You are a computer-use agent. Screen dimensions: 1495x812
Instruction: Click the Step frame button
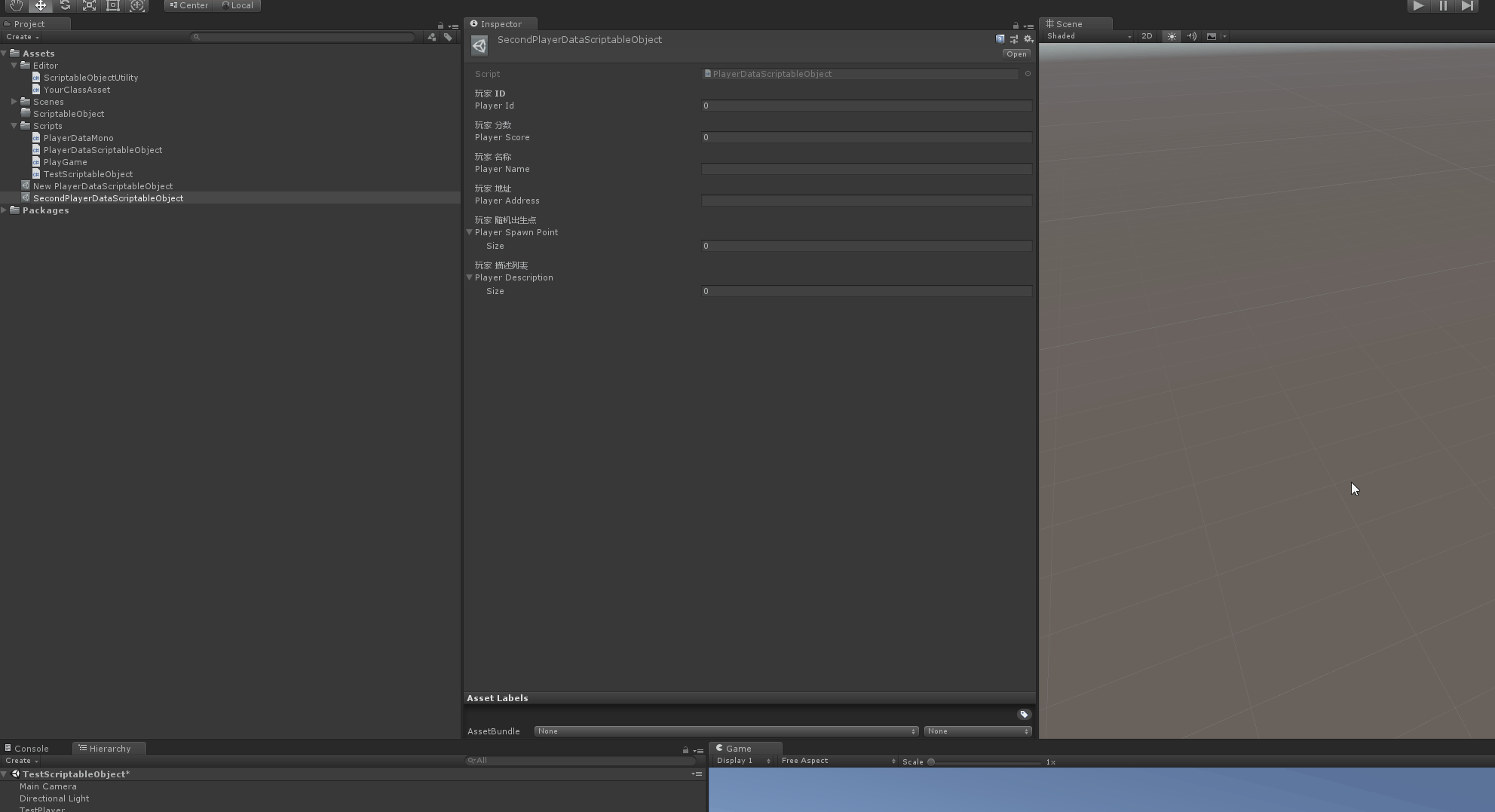(x=1467, y=6)
